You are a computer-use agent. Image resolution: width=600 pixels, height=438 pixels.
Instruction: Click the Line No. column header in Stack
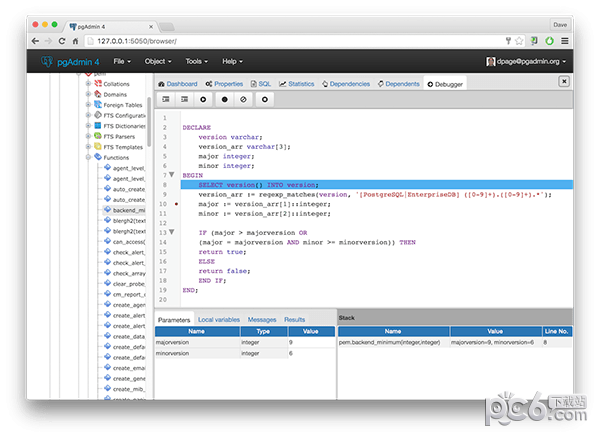coord(557,331)
